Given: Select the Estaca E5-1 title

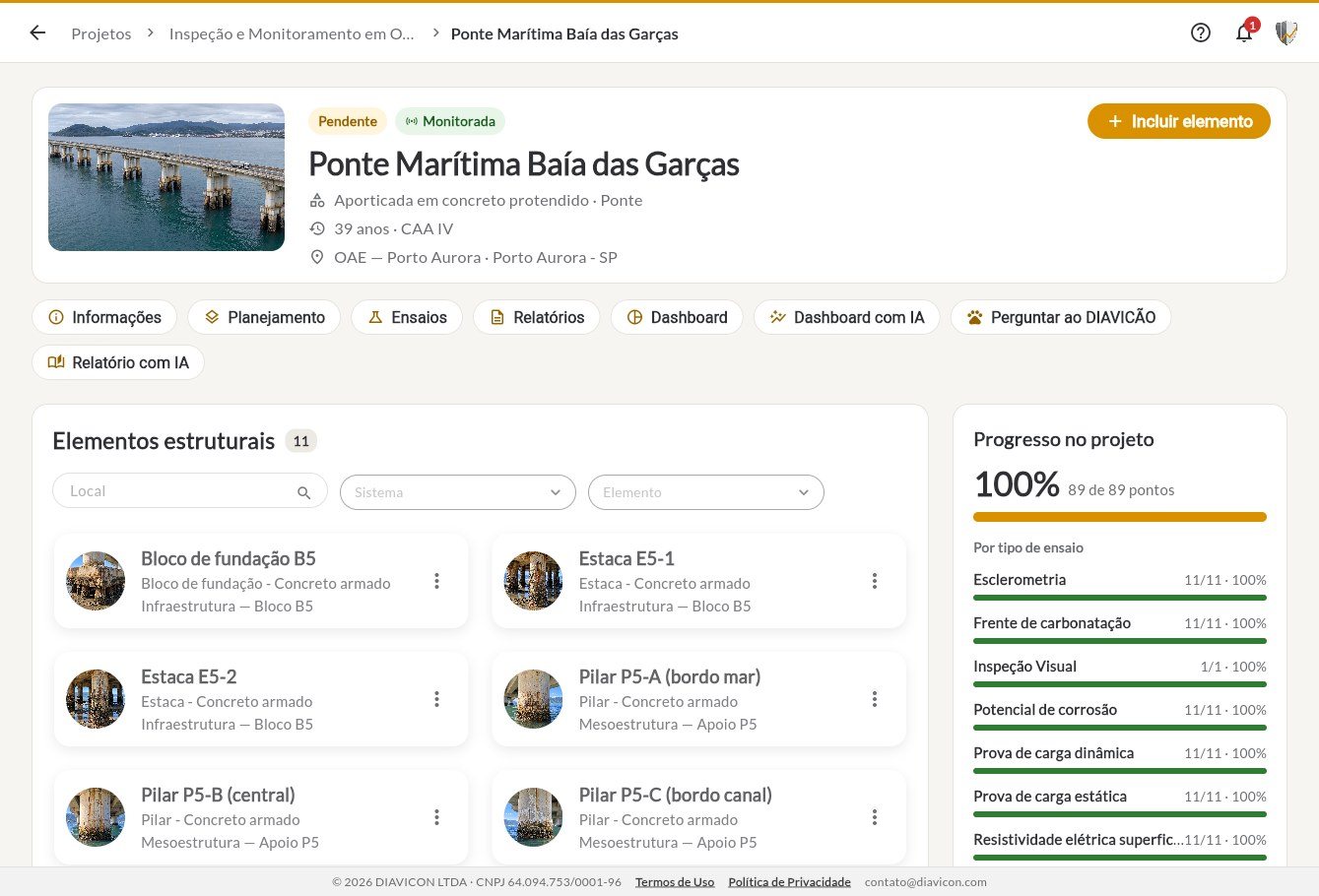Looking at the screenshot, I should [627, 558].
